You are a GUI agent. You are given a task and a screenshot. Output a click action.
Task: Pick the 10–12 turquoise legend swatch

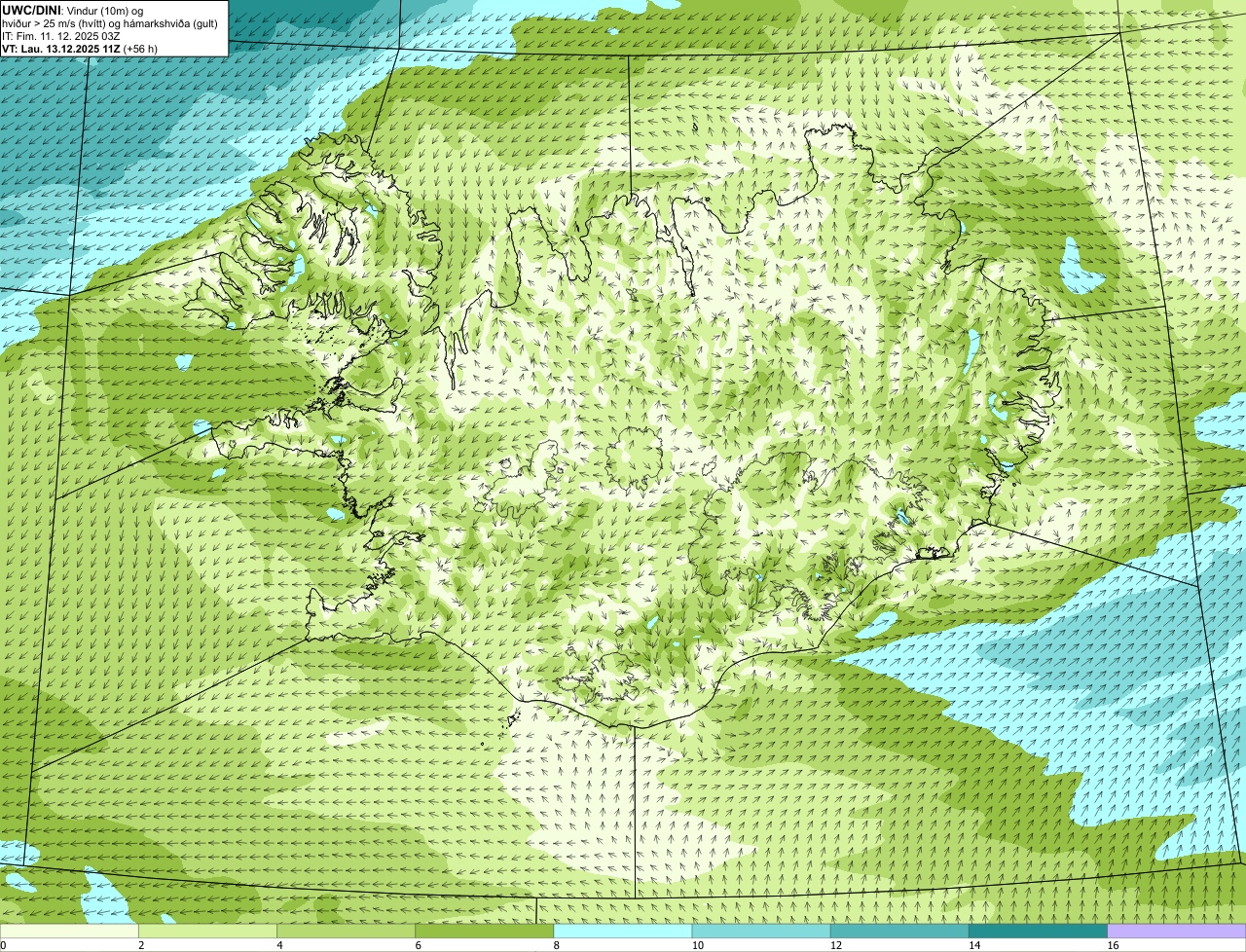pyautogui.click(x=761, y=931)
